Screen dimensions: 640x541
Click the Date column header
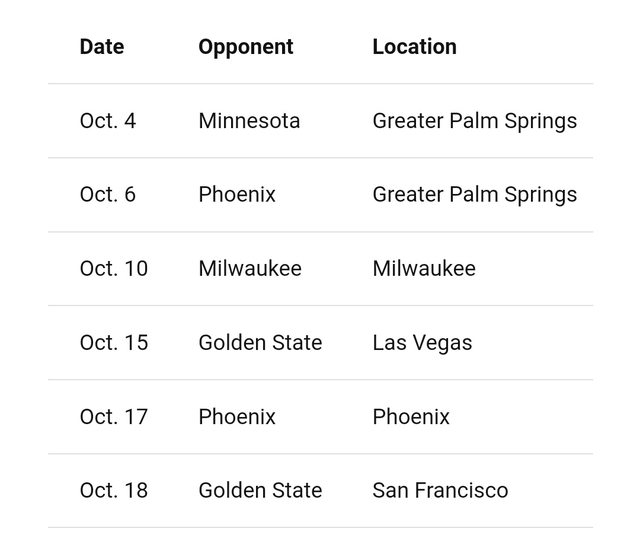tap(101, 47)
